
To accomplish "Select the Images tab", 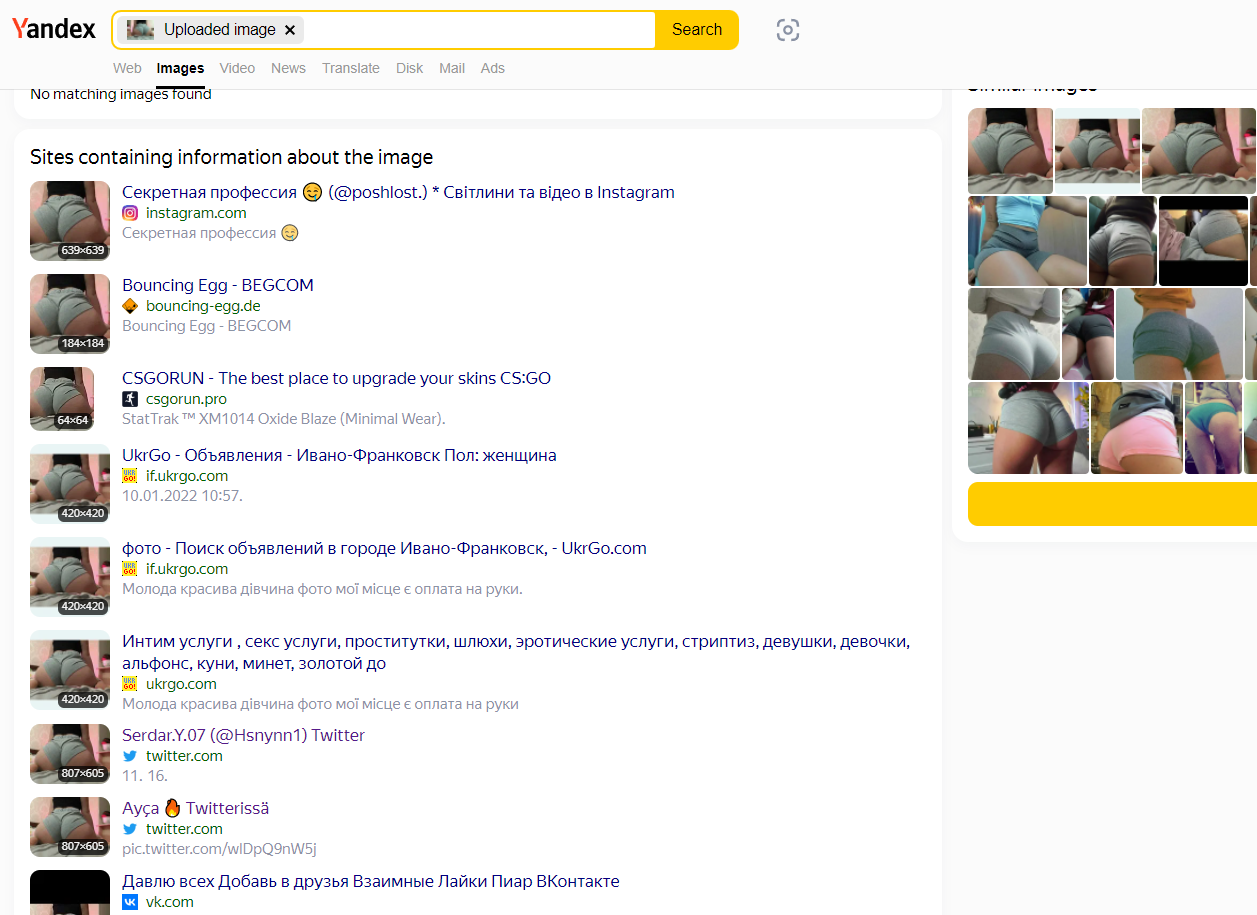I will click(180, 68).
